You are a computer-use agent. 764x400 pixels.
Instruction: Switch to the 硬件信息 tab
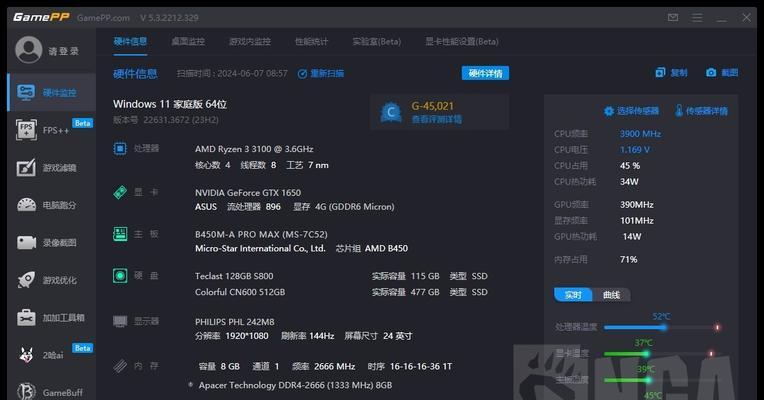tap(130, 41)
